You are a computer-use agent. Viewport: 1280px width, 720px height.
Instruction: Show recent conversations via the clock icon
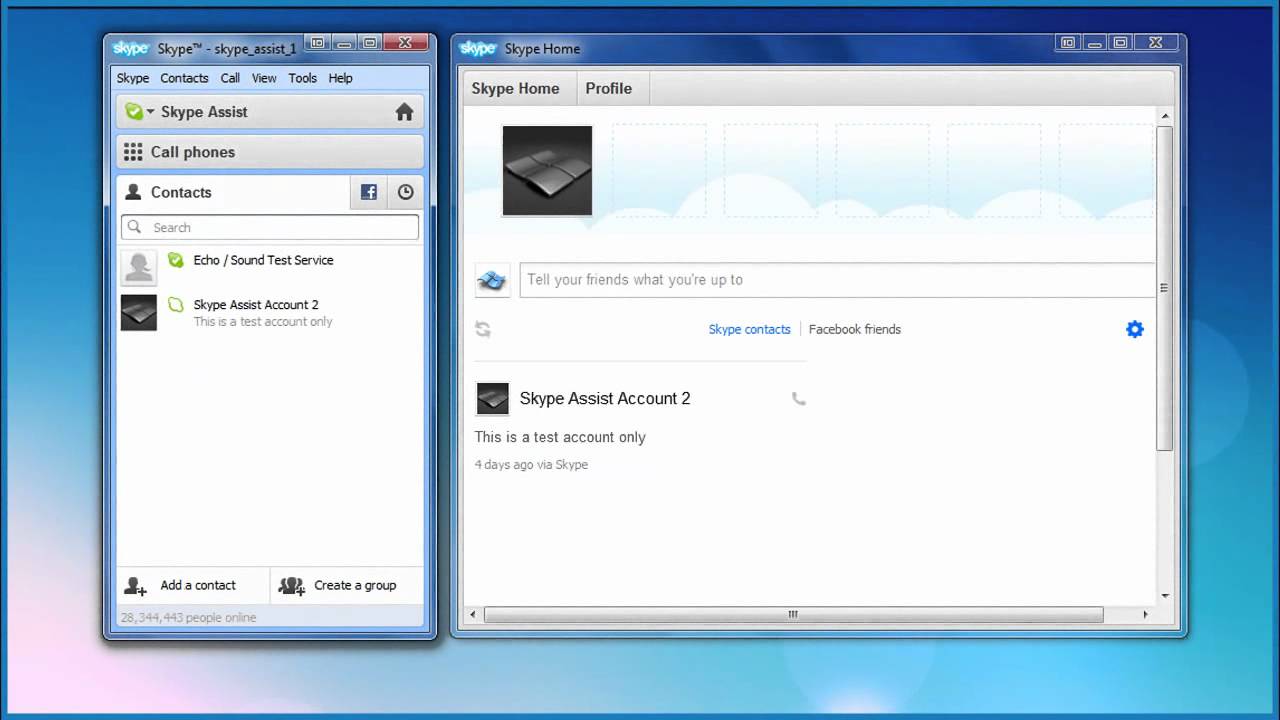point(405,192)
